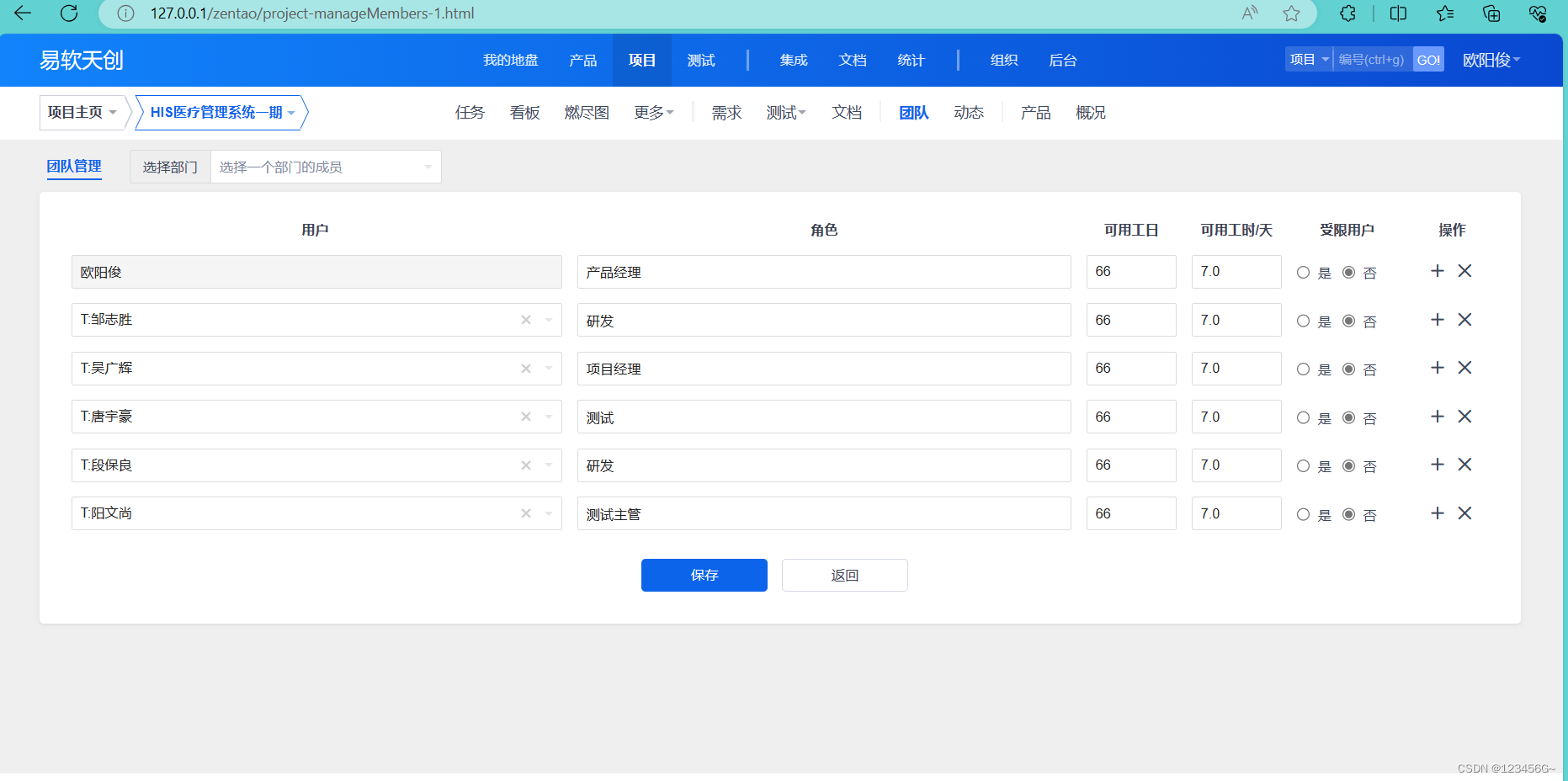The width and height of the screenshot is (1568, 781).
Task: Open browser collections icon
Action: (x=1491, y=13)
